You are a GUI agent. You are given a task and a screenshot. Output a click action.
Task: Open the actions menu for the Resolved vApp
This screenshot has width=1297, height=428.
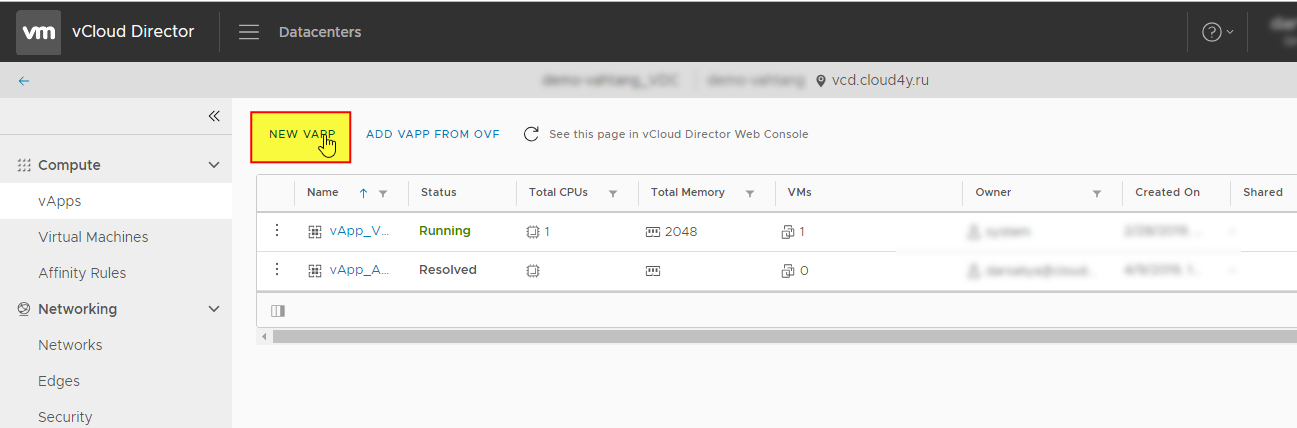(277, 270)
